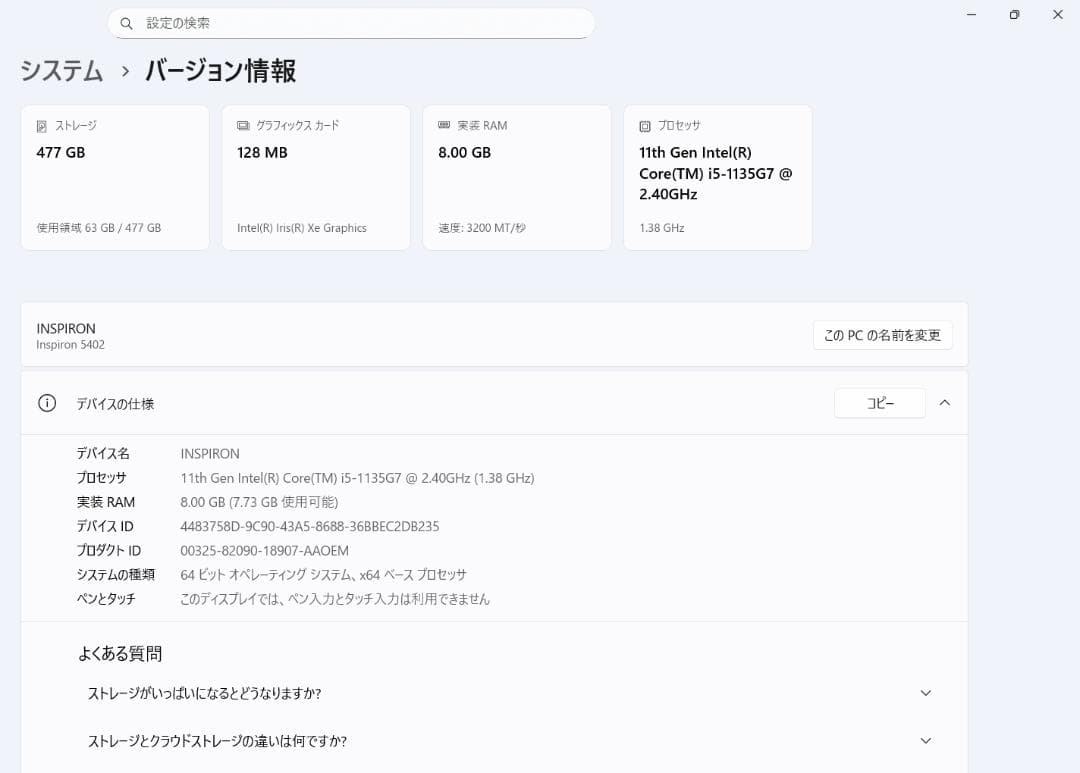1080x773 pixels.
Task: Click the Intel Core i5-1135G7 processor card
Action: point(717,177)
